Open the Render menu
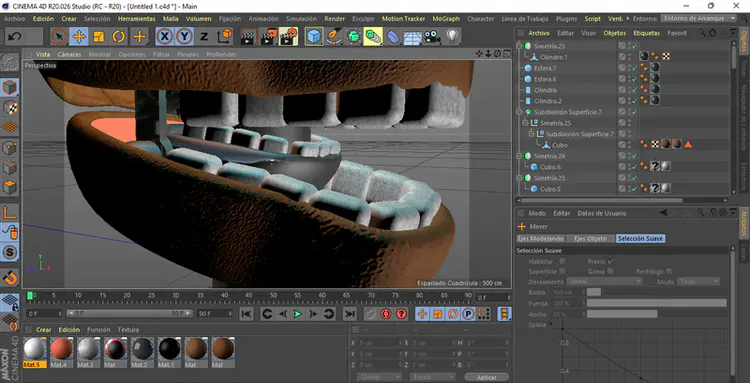The image size is (750, 383). click(335, 19)
